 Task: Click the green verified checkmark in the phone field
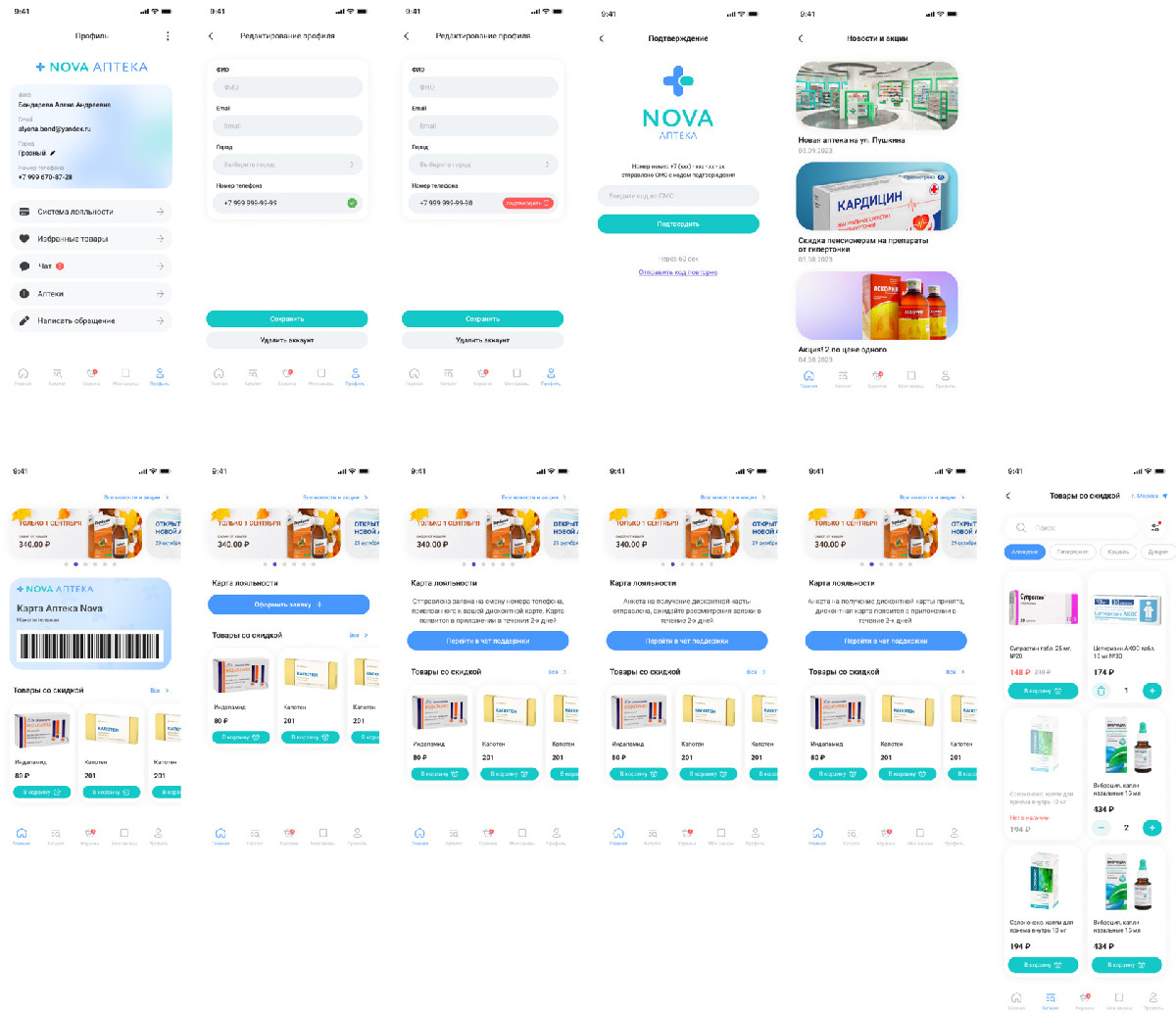click(352, 203)
